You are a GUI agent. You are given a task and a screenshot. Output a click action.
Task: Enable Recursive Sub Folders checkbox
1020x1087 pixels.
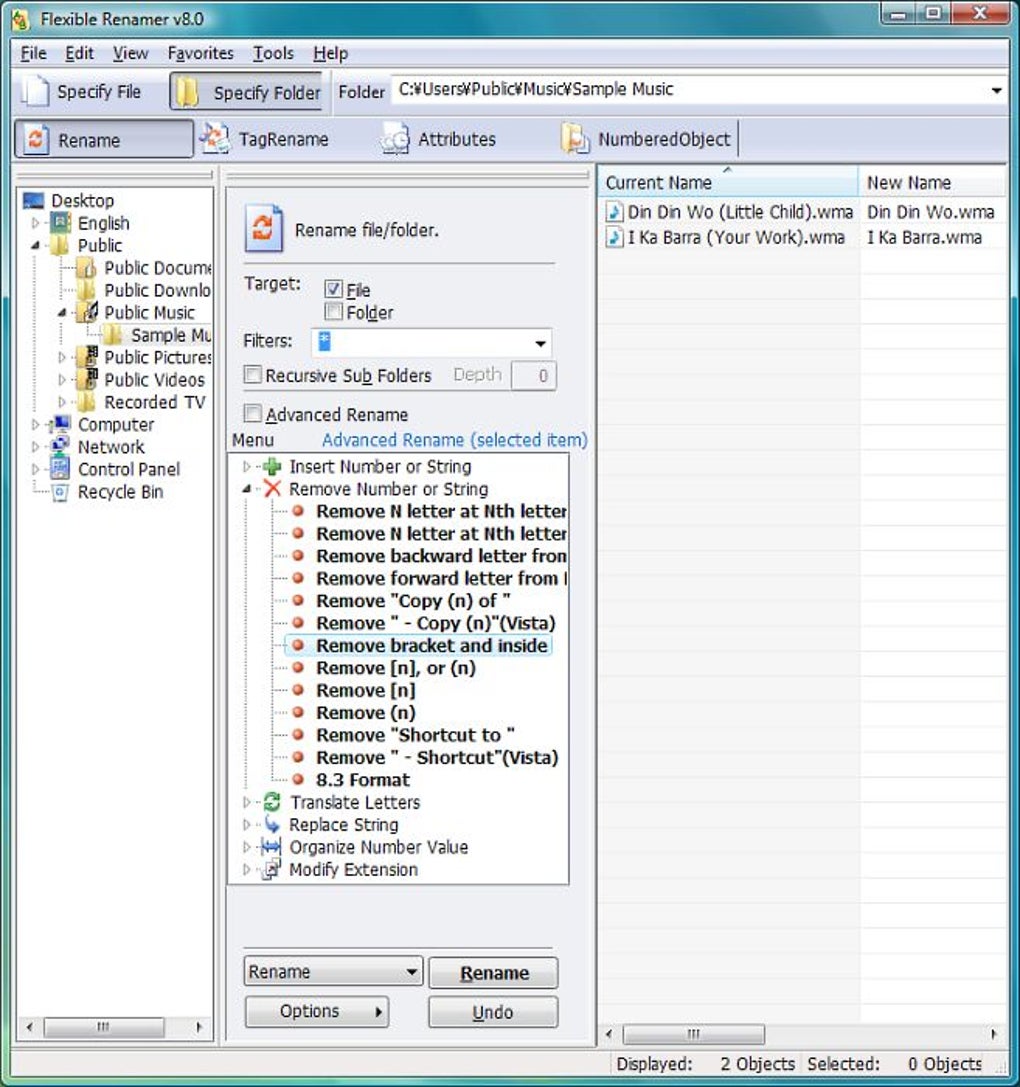coord(252,375)
